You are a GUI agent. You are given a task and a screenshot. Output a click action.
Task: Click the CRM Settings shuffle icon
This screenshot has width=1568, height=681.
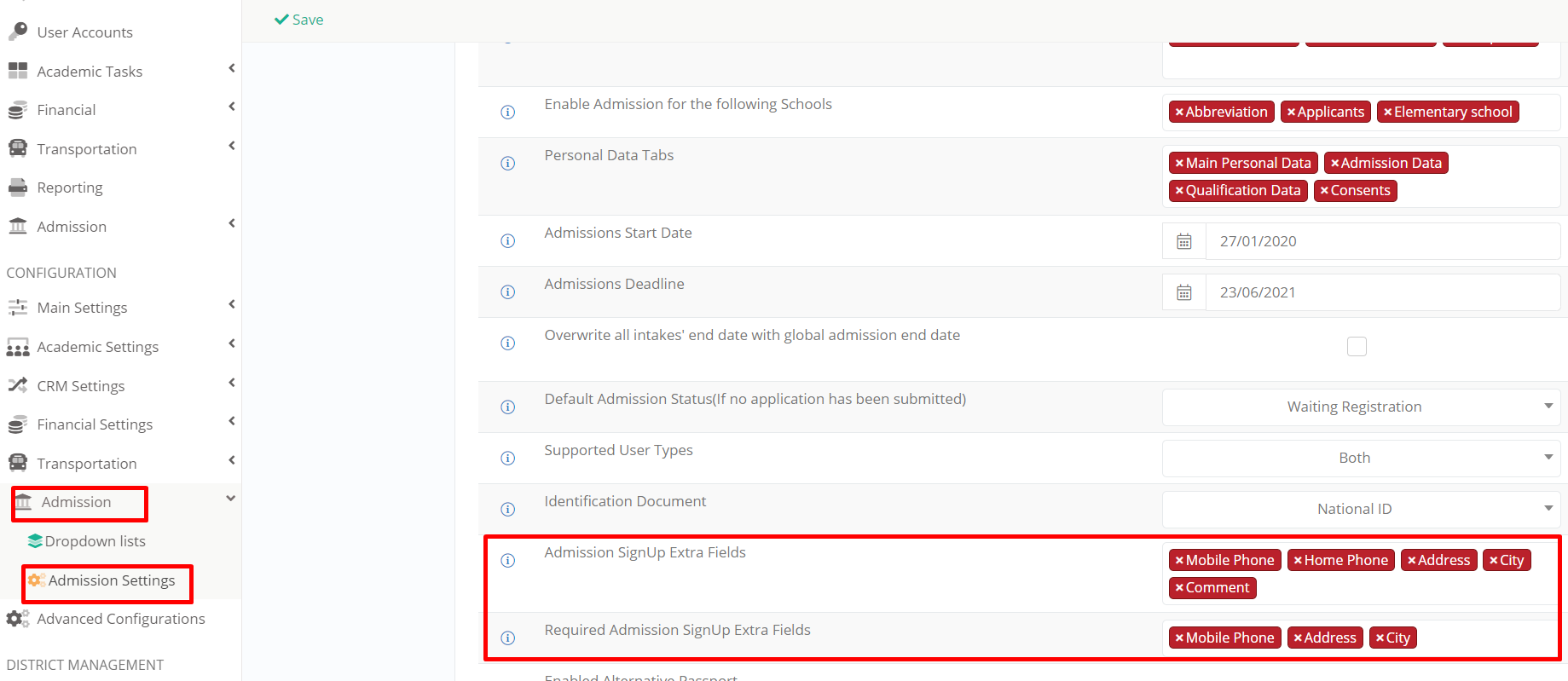(x=18, y=385)
